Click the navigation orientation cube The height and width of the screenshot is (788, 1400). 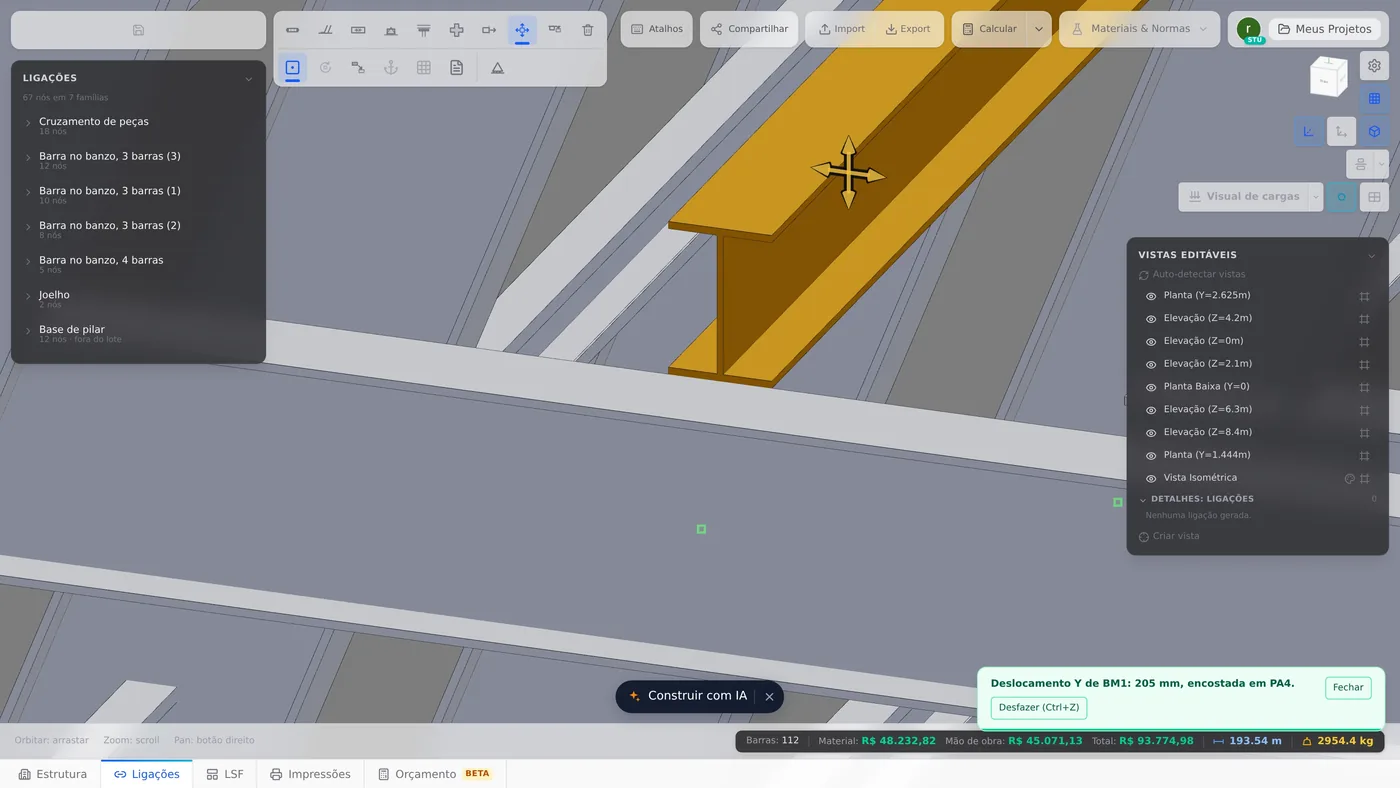pyautogui.click(x=1329, y=78)
